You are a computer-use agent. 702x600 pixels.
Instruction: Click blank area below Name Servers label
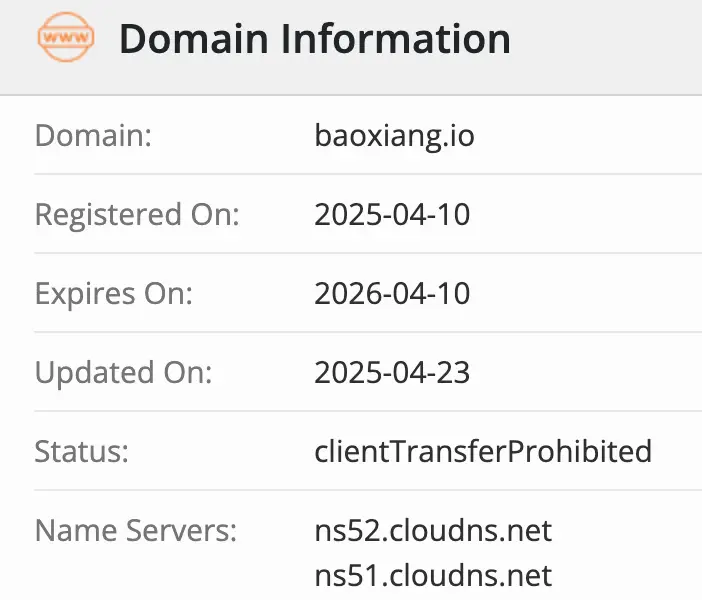point(136,577)
